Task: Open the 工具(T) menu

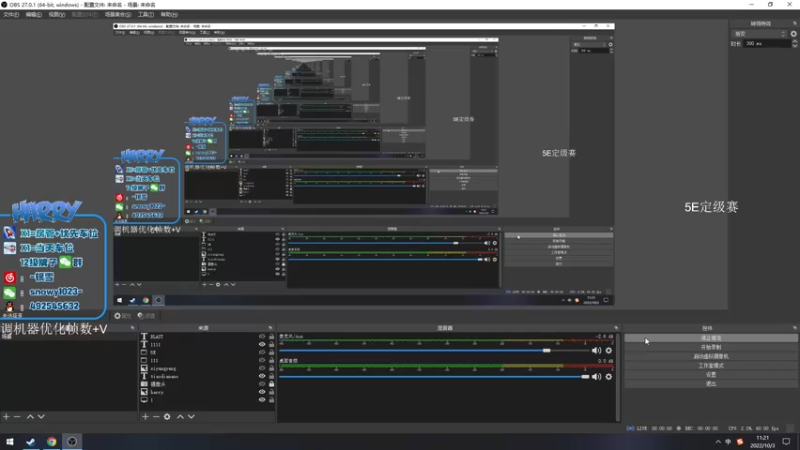Action: pyautogui.click(x=146, y=14)
